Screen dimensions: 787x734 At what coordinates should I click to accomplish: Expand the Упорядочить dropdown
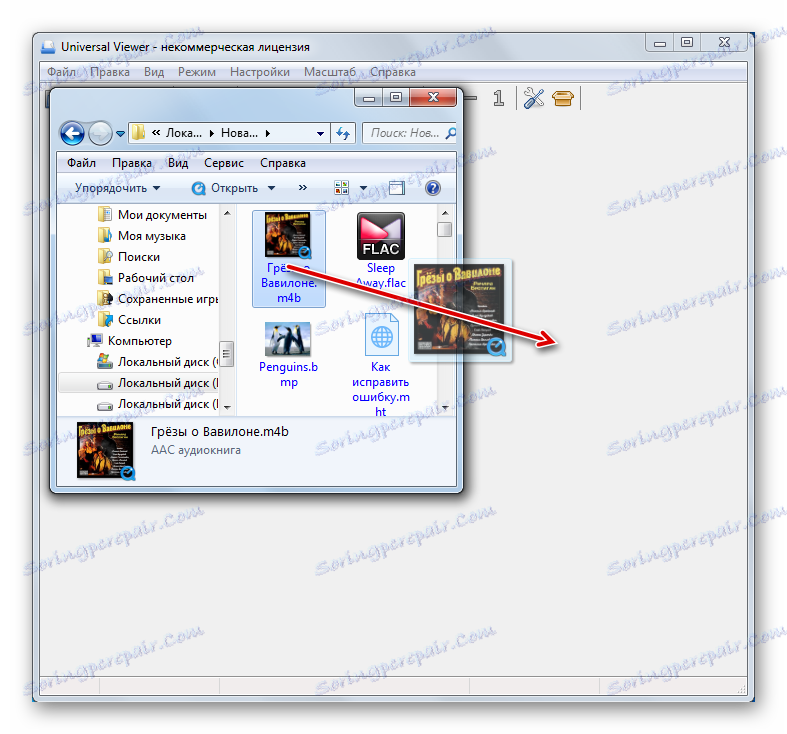point(117,188)
